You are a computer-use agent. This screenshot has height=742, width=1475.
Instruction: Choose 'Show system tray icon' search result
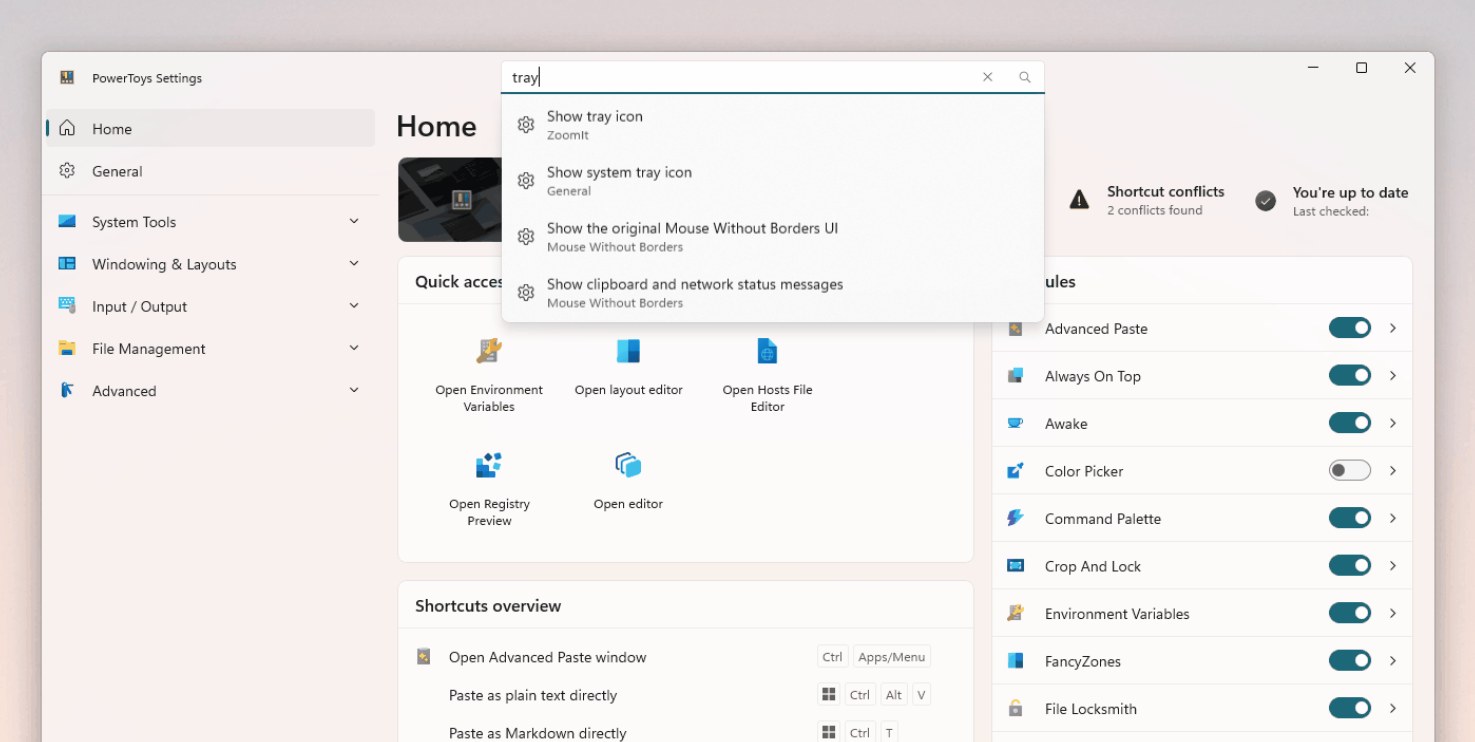[x=619, y=180]
